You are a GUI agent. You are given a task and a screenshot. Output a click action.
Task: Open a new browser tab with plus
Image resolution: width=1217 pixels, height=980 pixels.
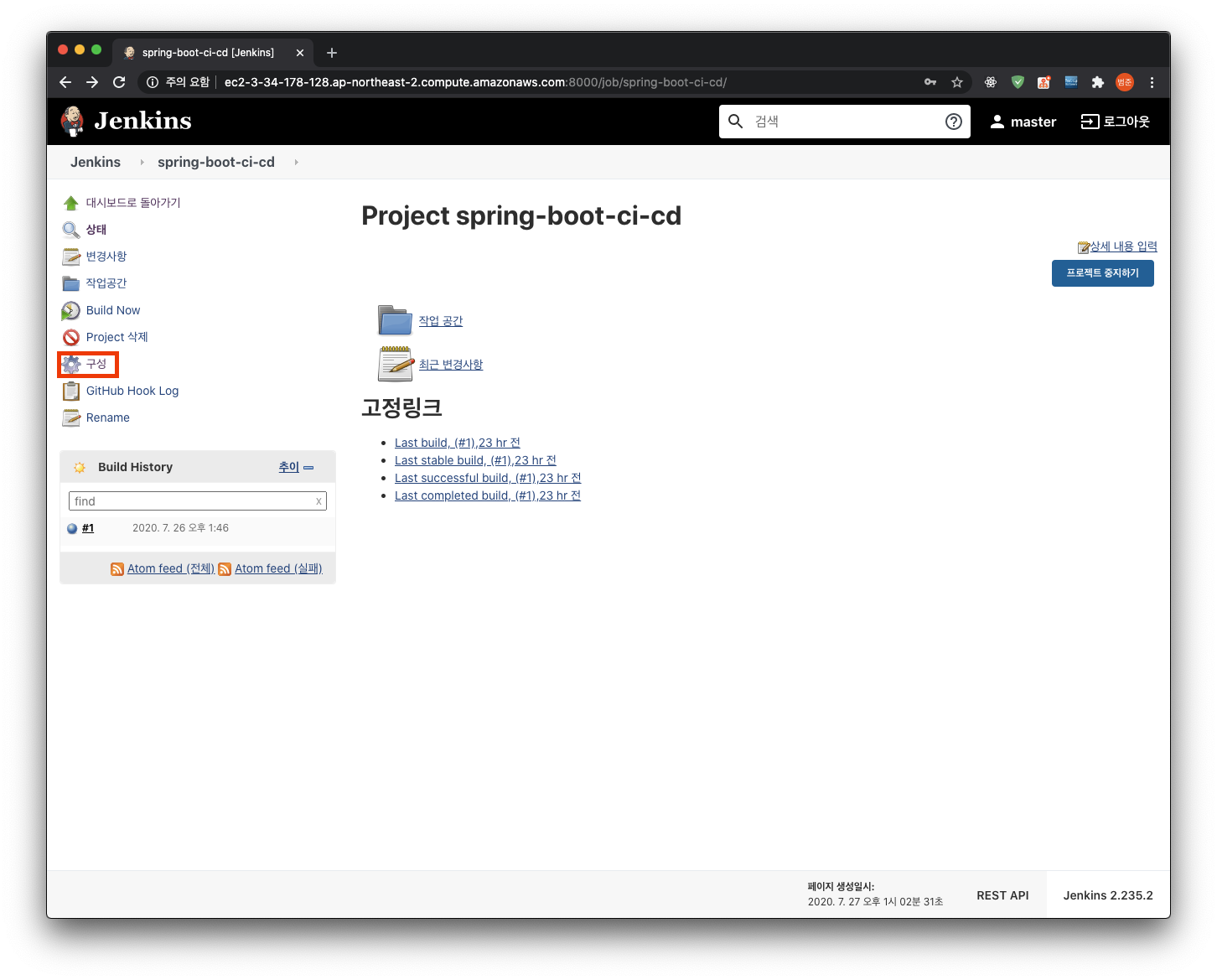pos(332,53)
